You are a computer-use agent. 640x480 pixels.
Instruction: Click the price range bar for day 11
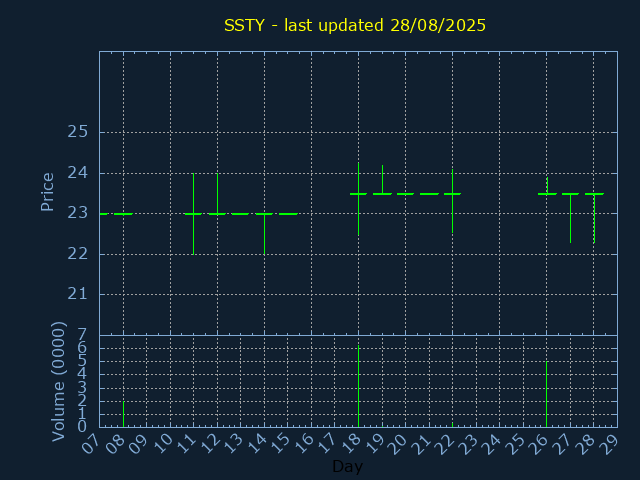193,214
